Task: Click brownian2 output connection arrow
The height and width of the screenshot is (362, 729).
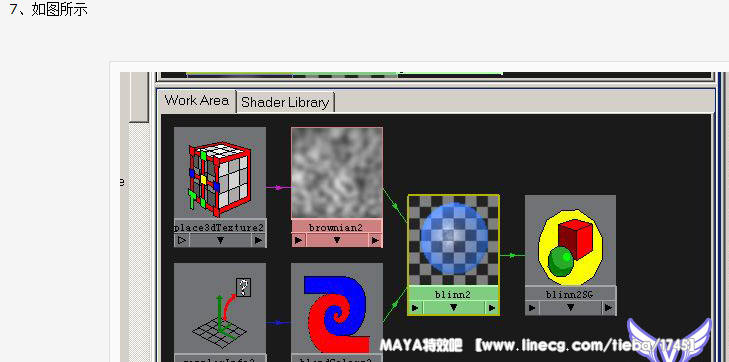Action: point(375,240)
